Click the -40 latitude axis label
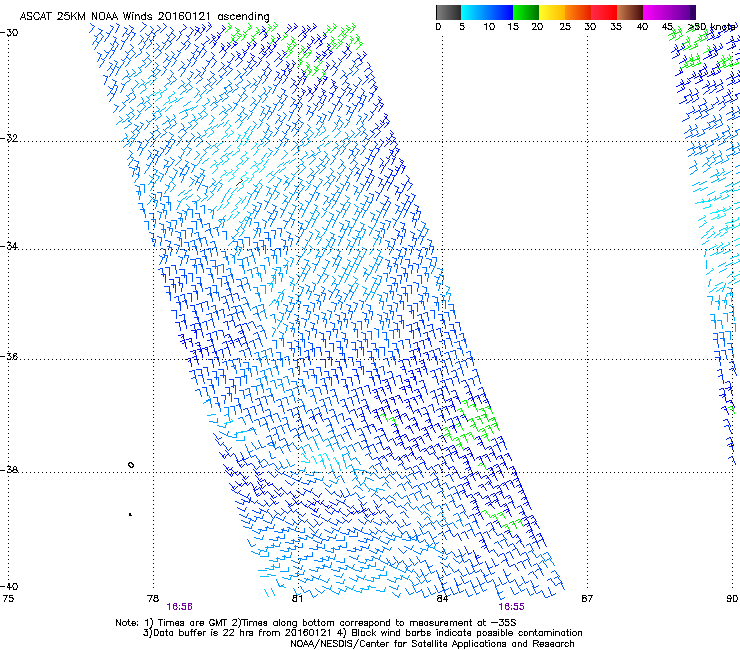The height and width of the screenshot is (650, 740). click(9, 586)
